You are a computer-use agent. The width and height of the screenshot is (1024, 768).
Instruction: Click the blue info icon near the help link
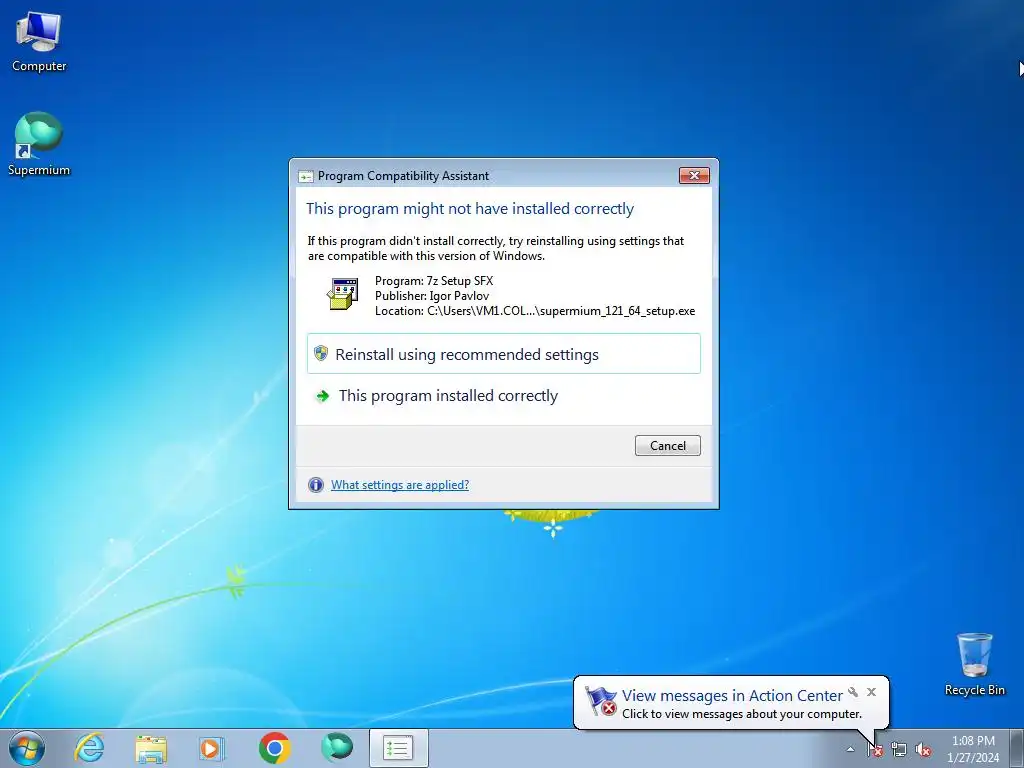click(315, 485)
